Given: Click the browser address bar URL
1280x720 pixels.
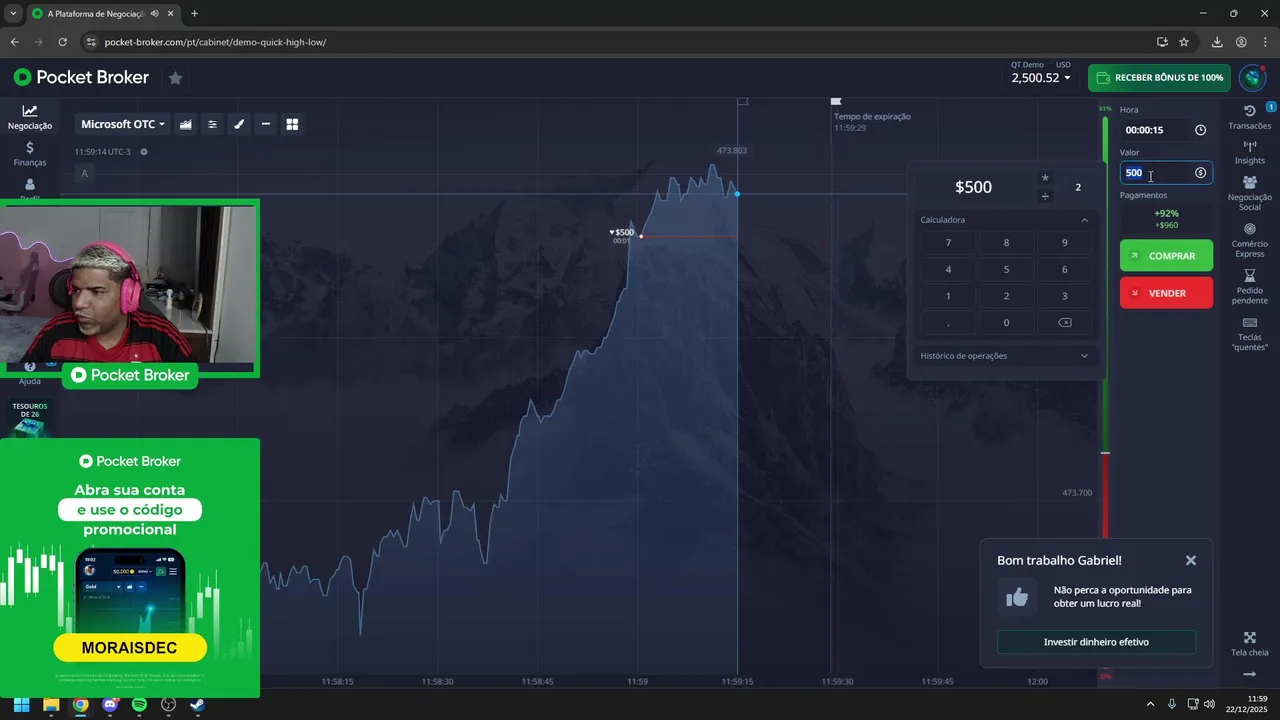Looking at the screenshot, I should (x=215, y=42).
